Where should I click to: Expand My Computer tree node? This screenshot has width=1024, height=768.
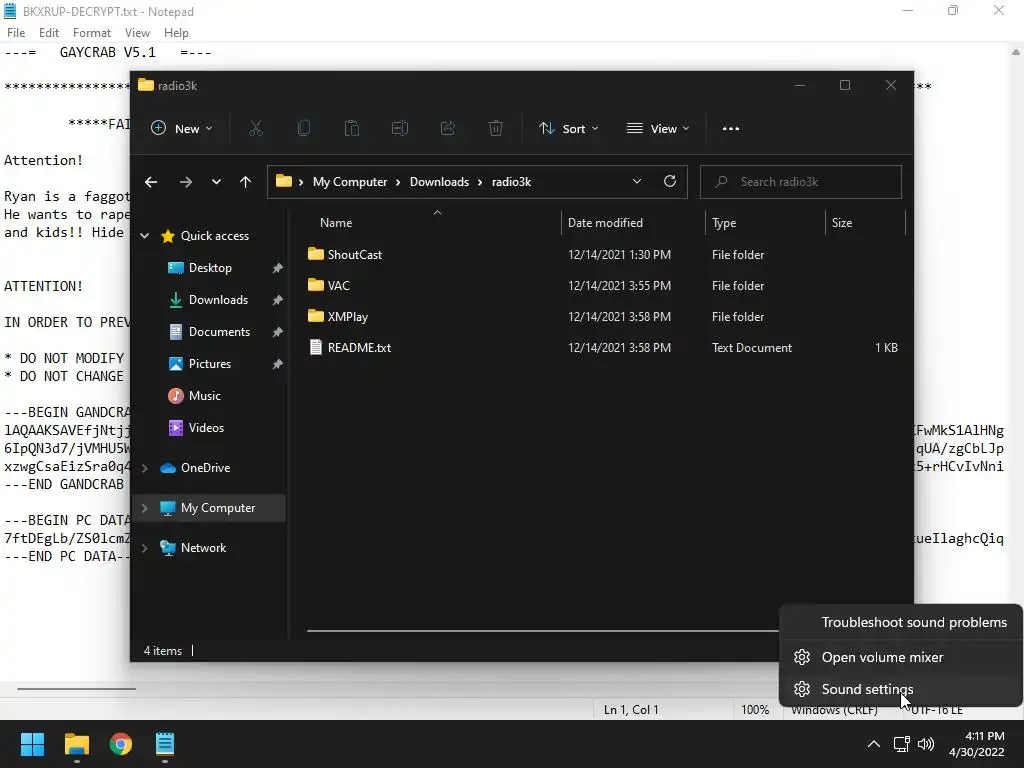pyautogui.click(x=144, y=508)
